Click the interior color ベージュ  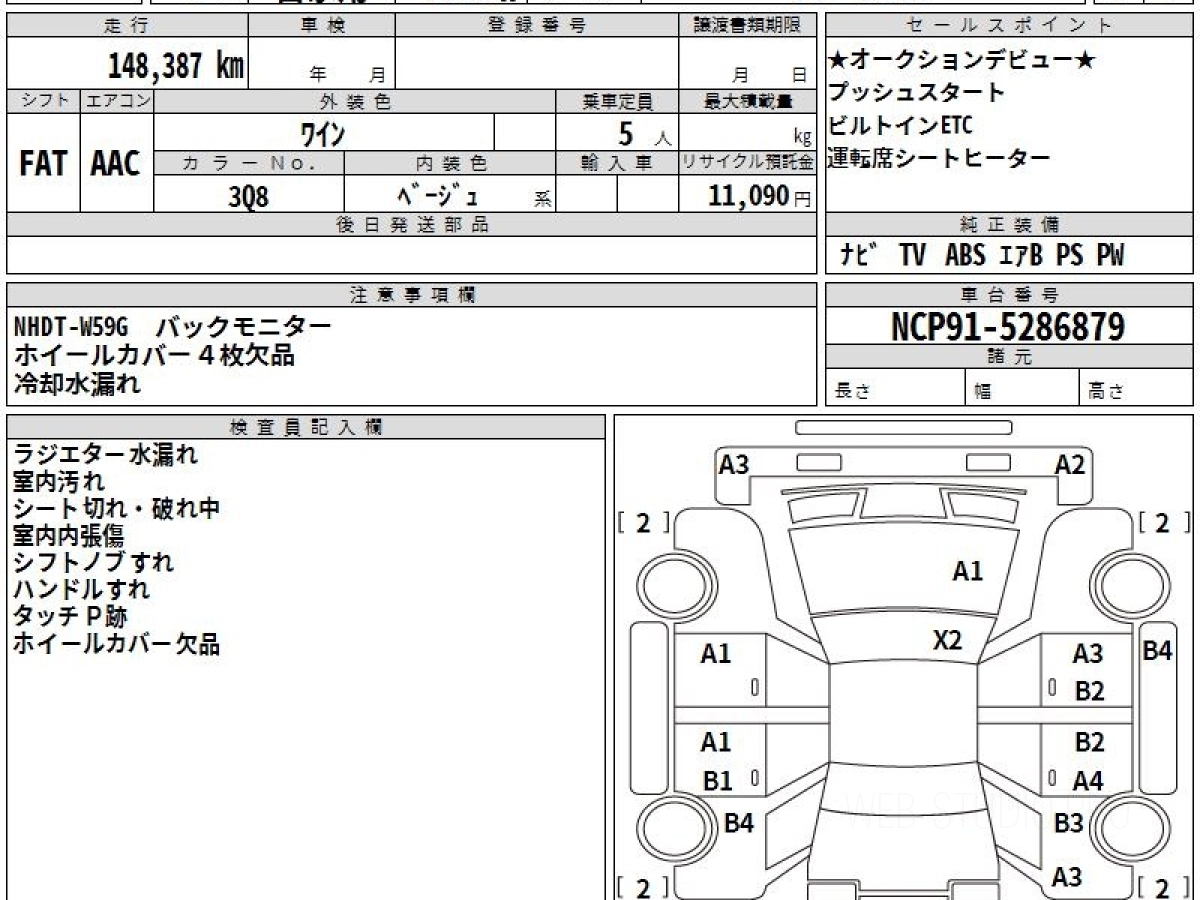click(x=438, y=195)
